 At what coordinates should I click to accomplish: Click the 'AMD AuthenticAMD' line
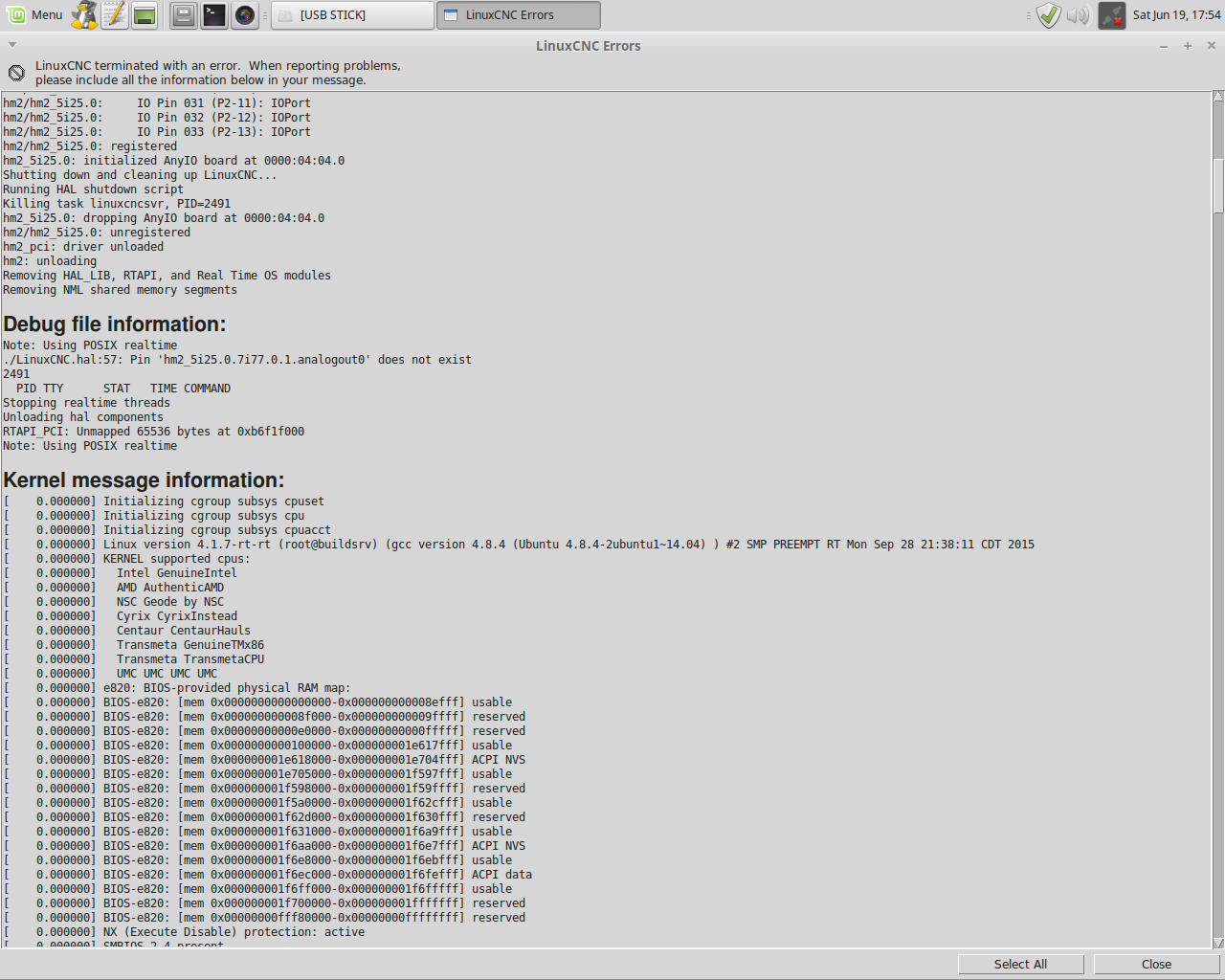point(114,588)
